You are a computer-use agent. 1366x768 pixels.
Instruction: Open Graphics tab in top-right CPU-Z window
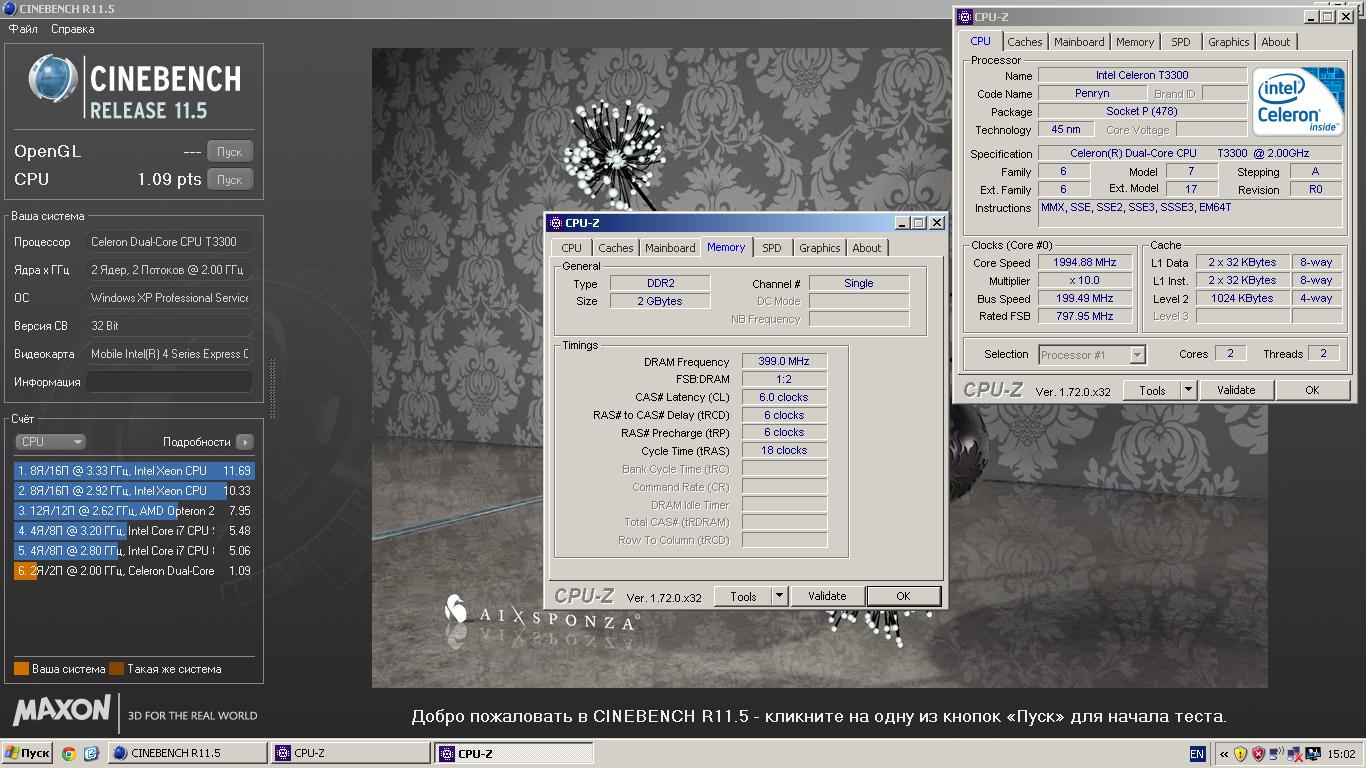(x=1229, y=42)
